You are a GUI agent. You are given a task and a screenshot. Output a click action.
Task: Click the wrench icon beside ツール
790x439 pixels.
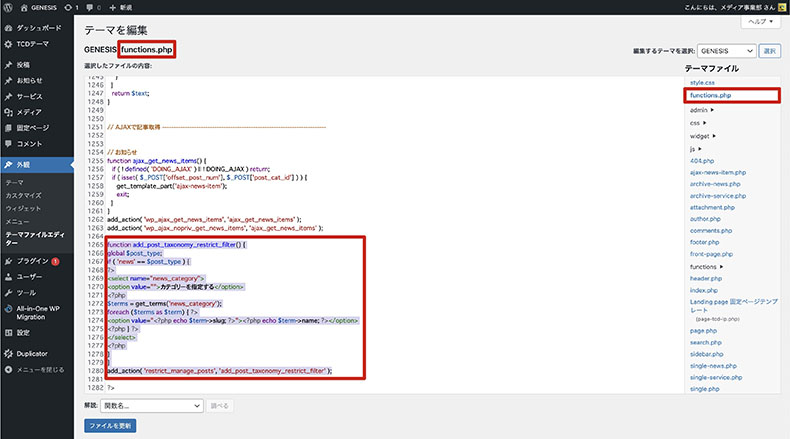pos(8,293)
